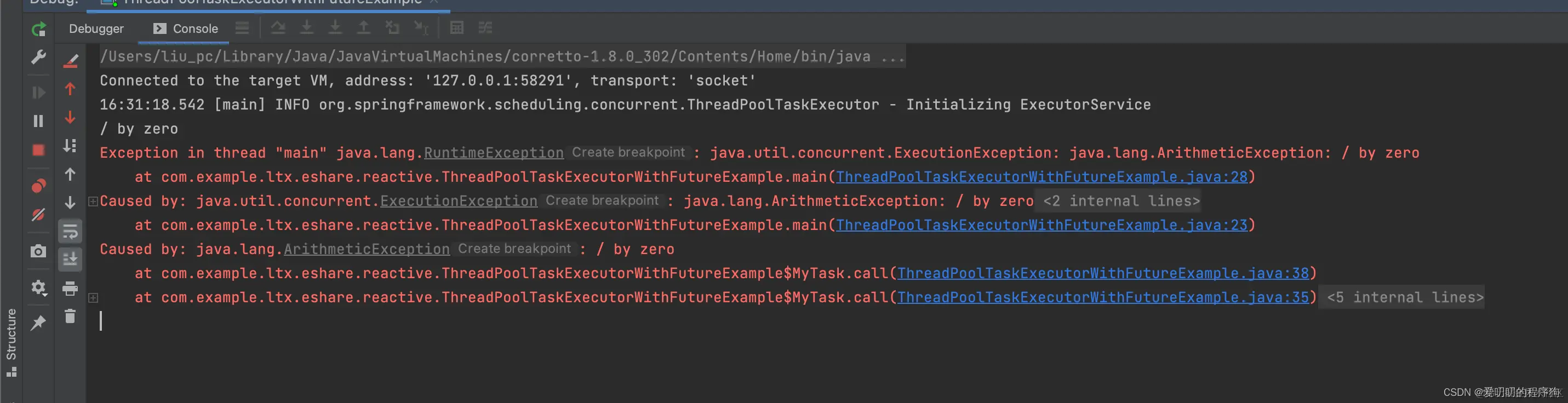
Task: Open the wrench configuration icon
Action: point(38,57)
